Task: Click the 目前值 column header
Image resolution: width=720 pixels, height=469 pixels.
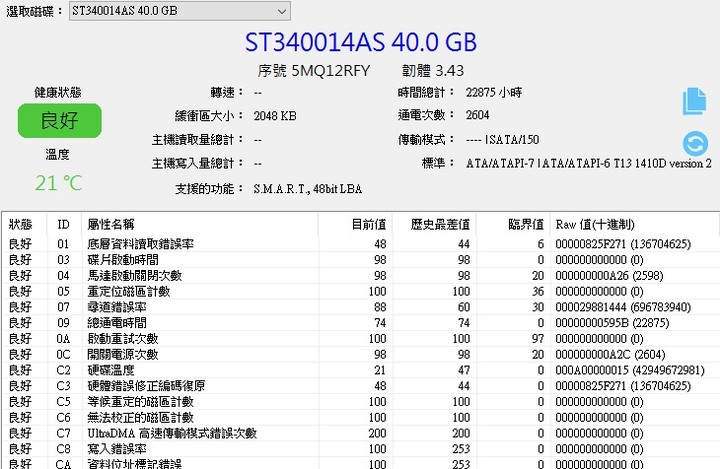Action: click(x=369, y=224)
